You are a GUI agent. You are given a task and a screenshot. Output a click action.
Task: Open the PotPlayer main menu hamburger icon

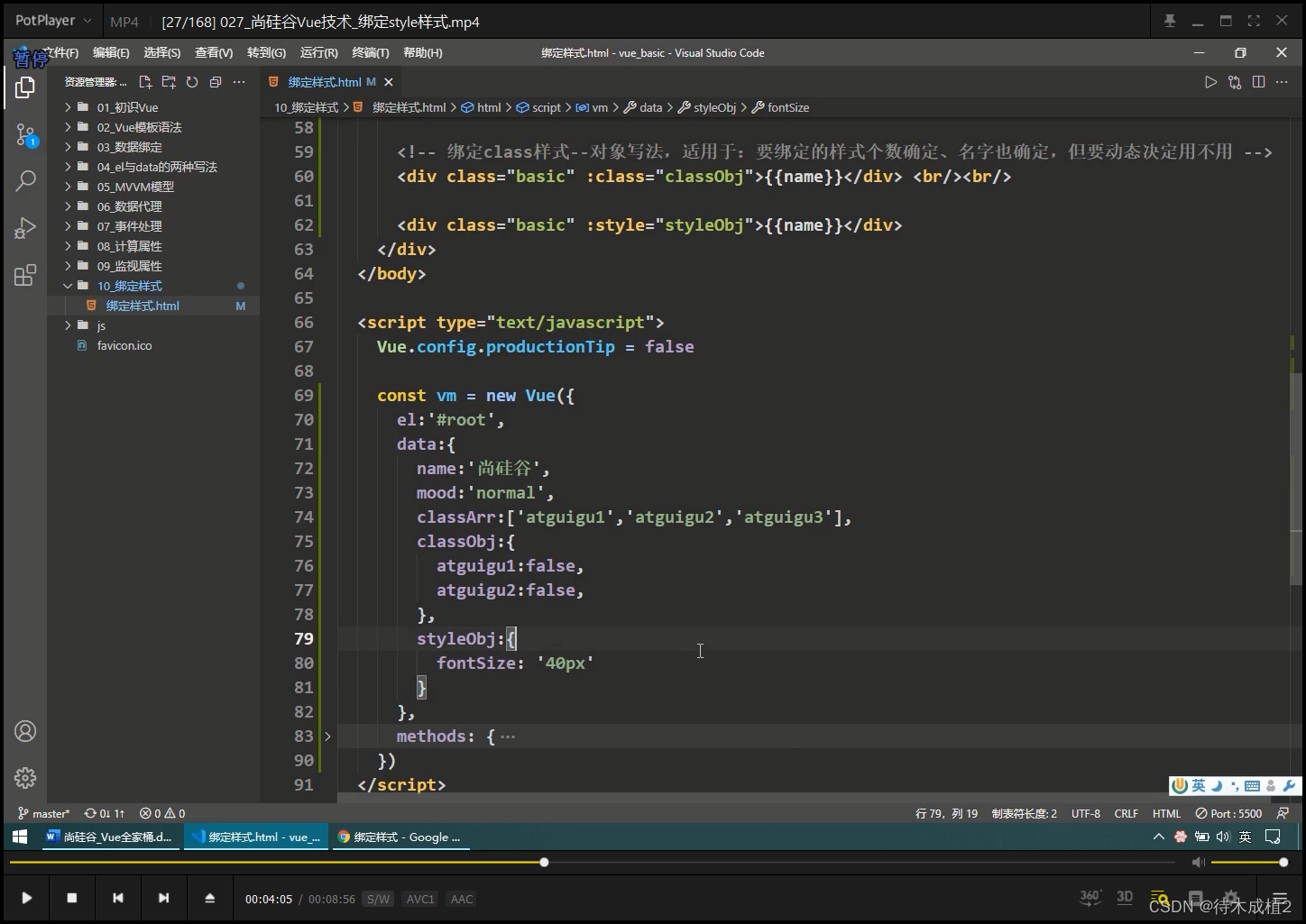point(1279,899)
